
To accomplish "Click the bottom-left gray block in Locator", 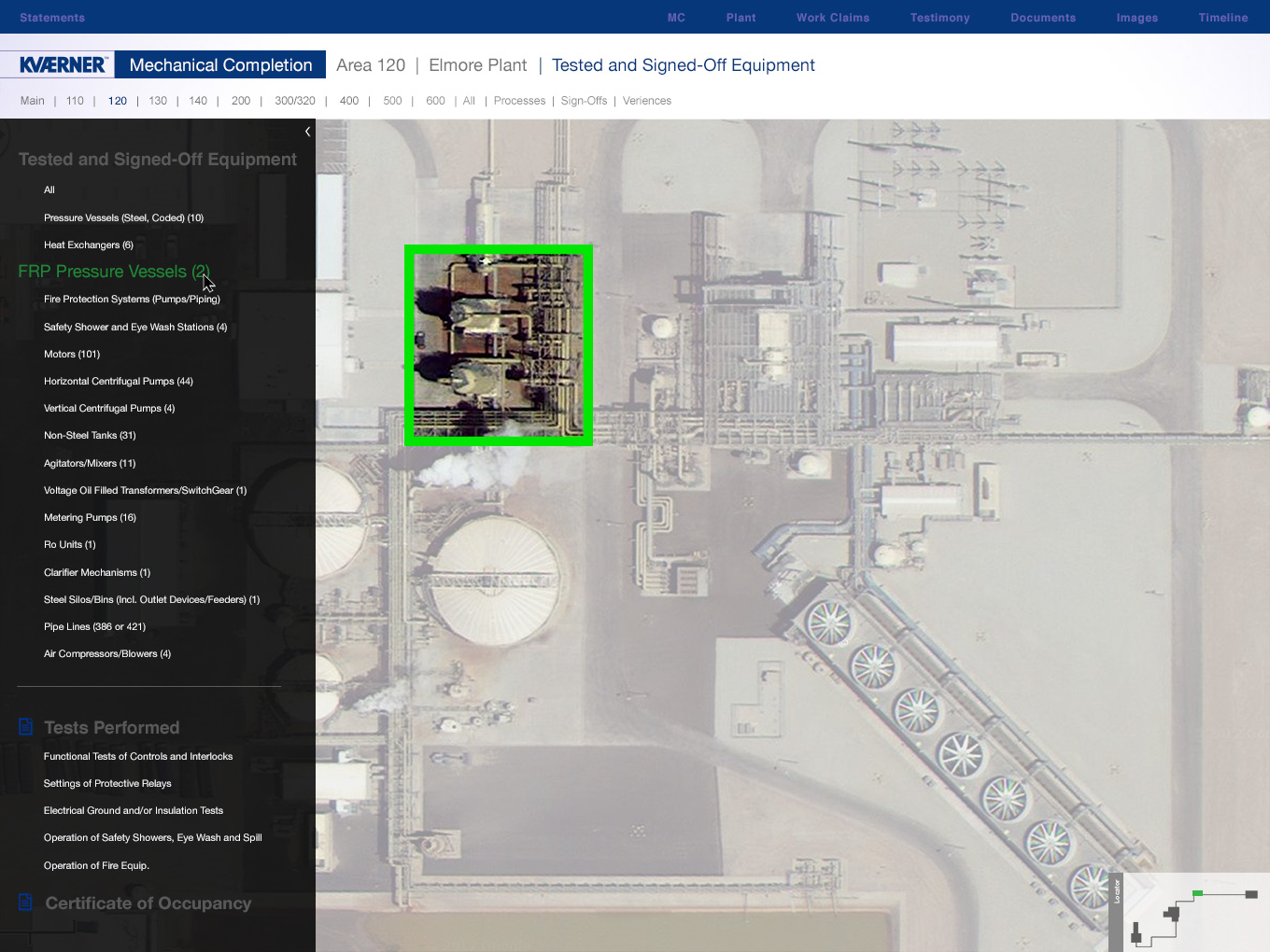I will pyautogui.click(x=1136, y=932).
